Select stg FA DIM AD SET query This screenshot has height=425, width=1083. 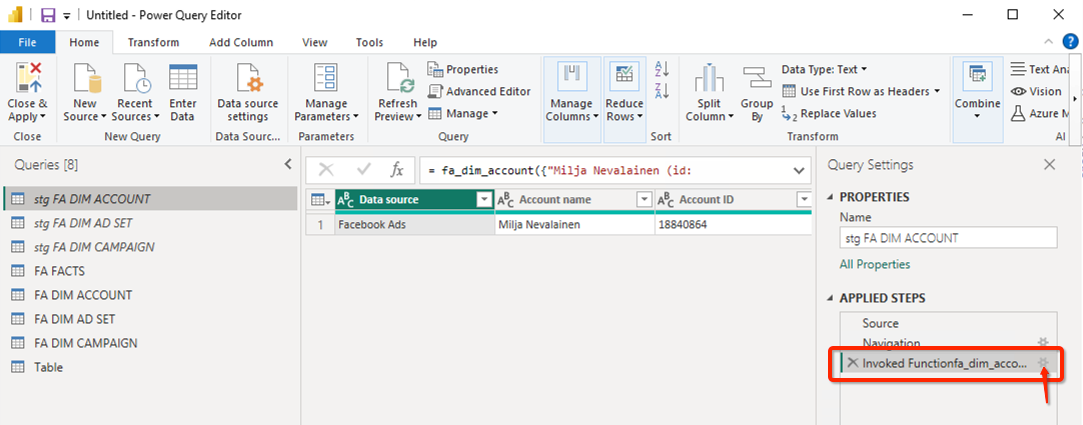coord(150,223)
